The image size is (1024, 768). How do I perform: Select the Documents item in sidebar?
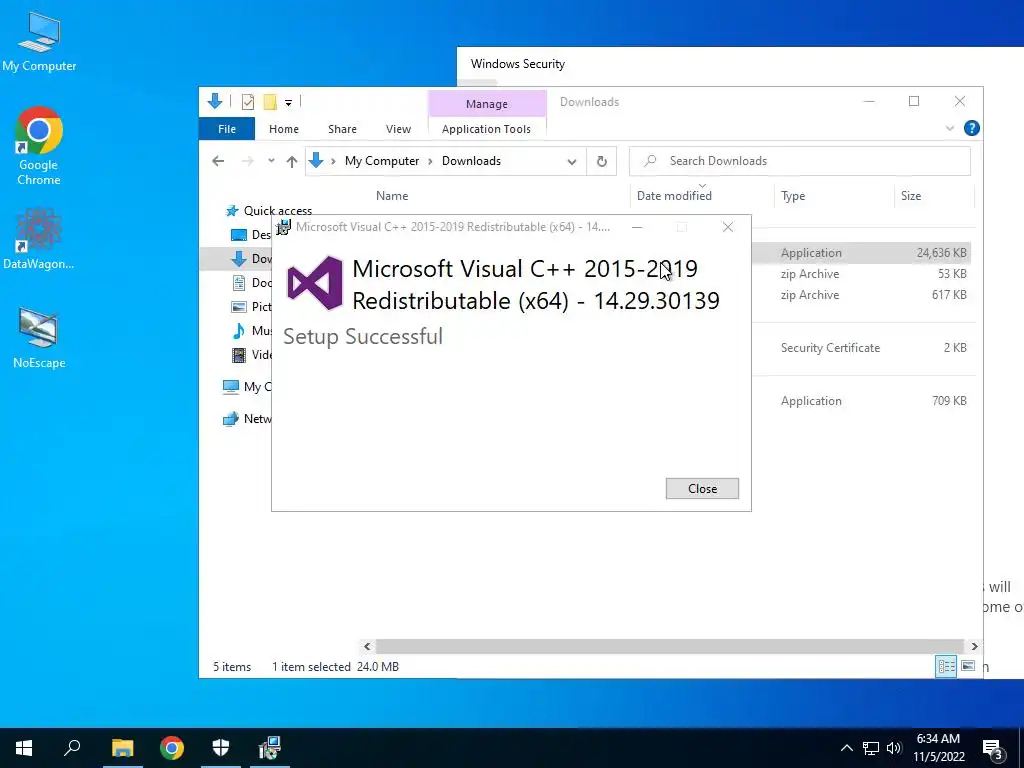251,283
